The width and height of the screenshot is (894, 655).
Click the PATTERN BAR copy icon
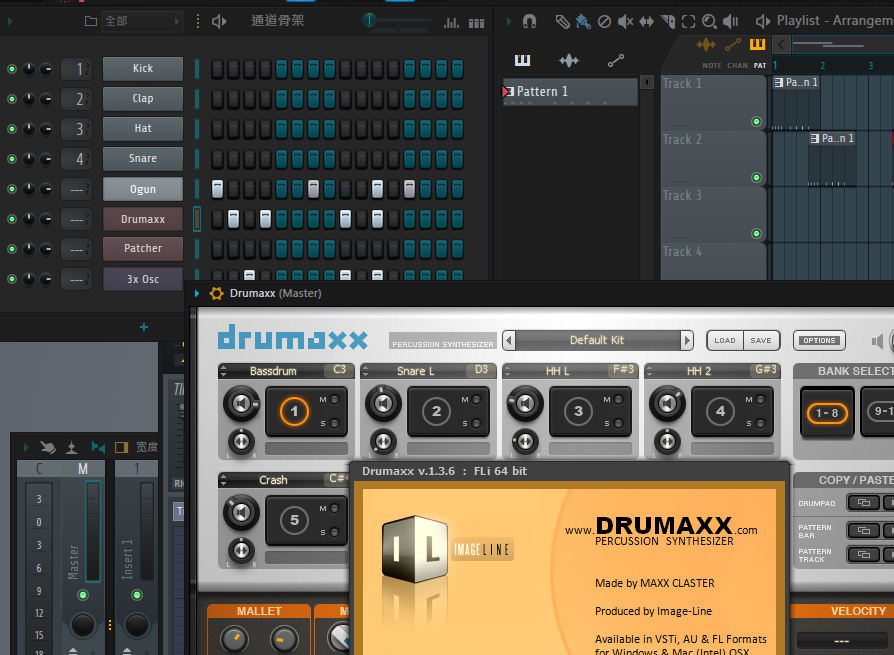click(864, 530)
